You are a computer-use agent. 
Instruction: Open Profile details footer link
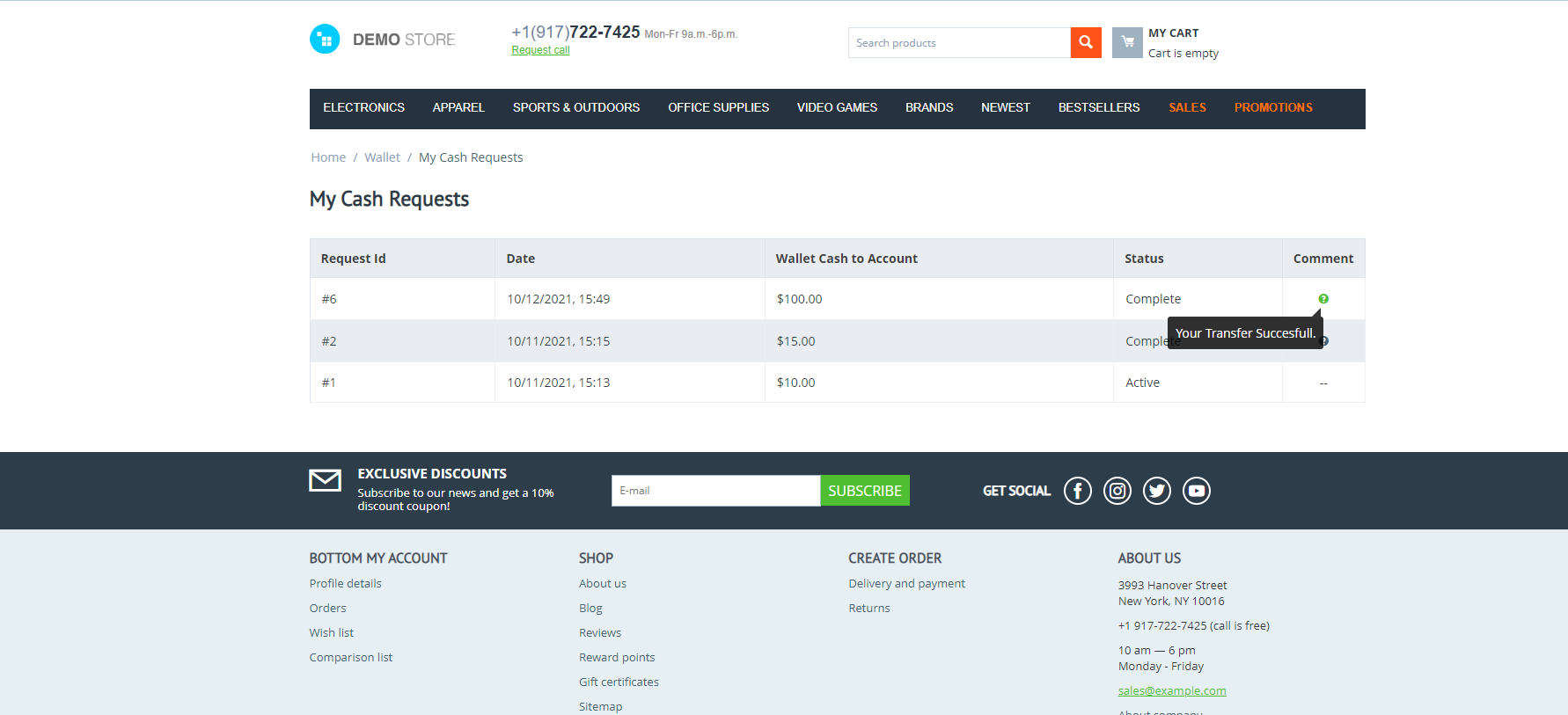point(345,583)
